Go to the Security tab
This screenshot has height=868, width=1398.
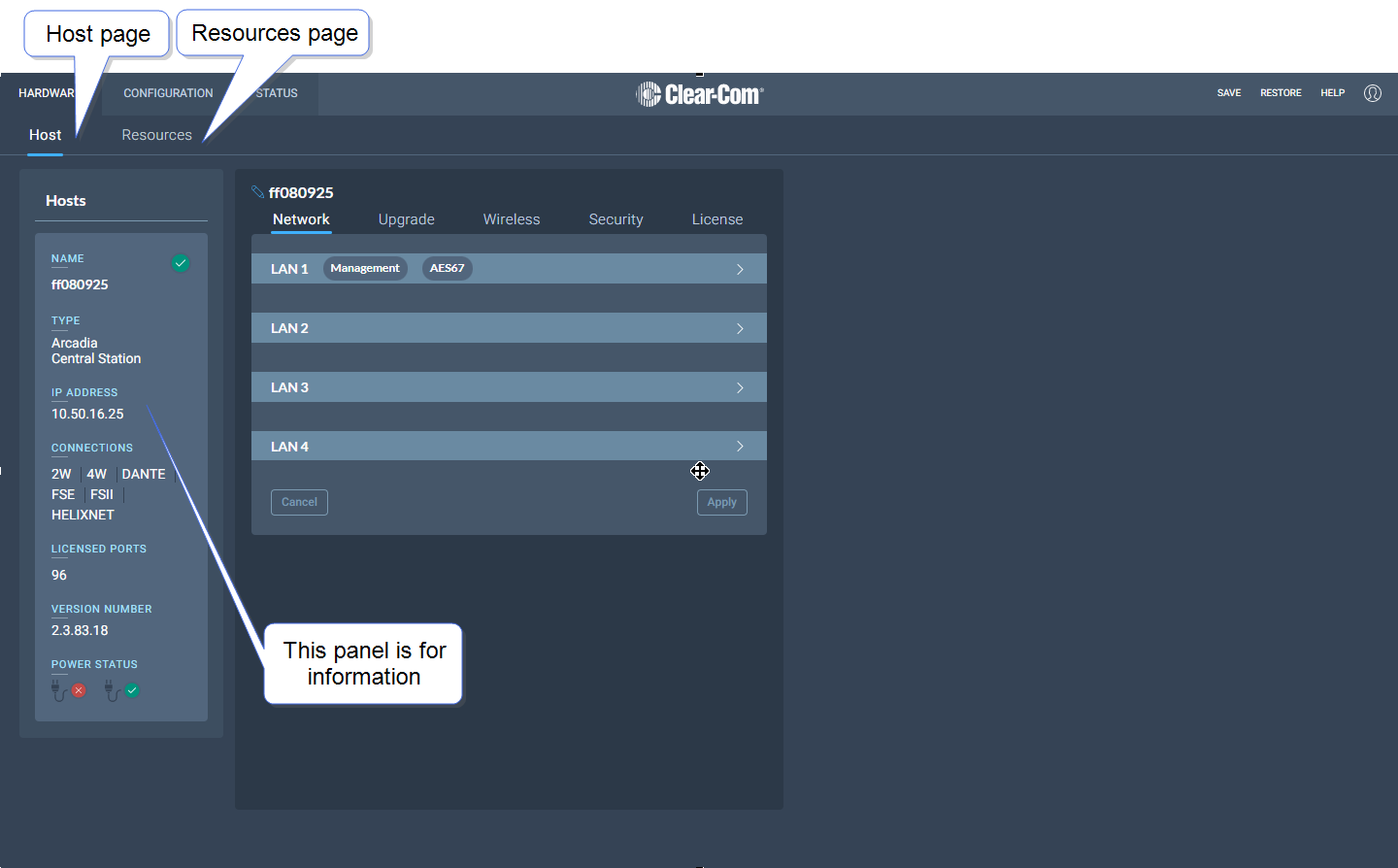pyautogui.click(x=616, y=219)
